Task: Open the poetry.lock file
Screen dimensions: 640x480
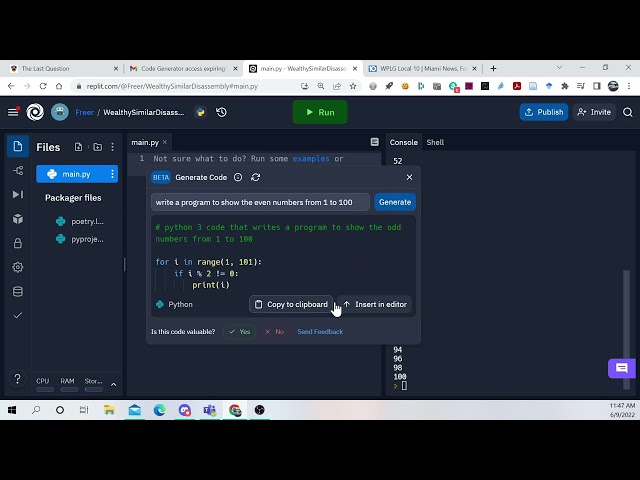Action: tap(80, 221)
